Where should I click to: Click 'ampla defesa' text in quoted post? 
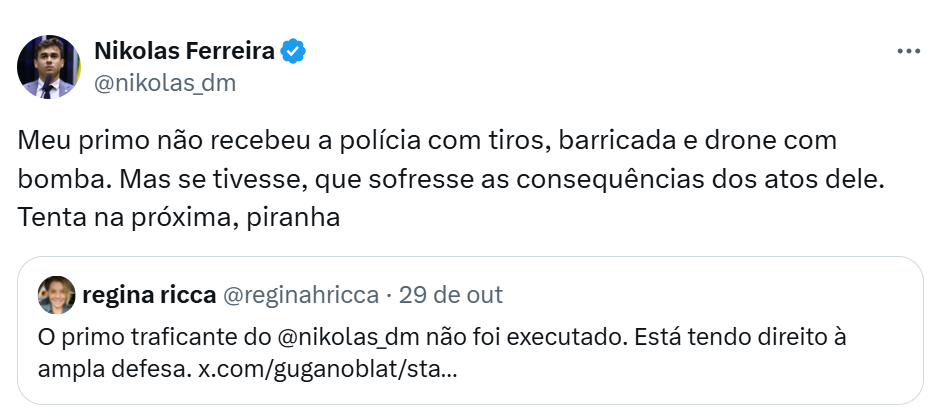(x=110, y=369)
